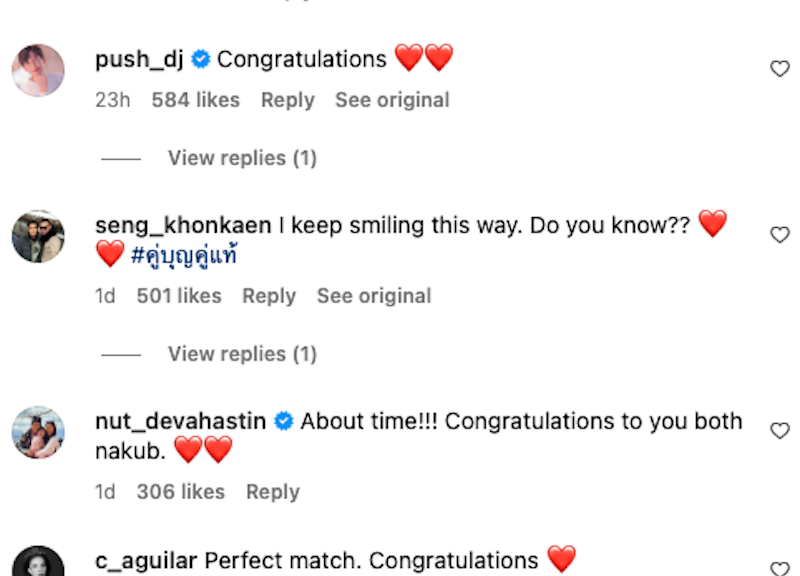Expand View replies under push_dj comment
Screen dimensions: 800x576
pyautogui.click(x=242, y=158)
